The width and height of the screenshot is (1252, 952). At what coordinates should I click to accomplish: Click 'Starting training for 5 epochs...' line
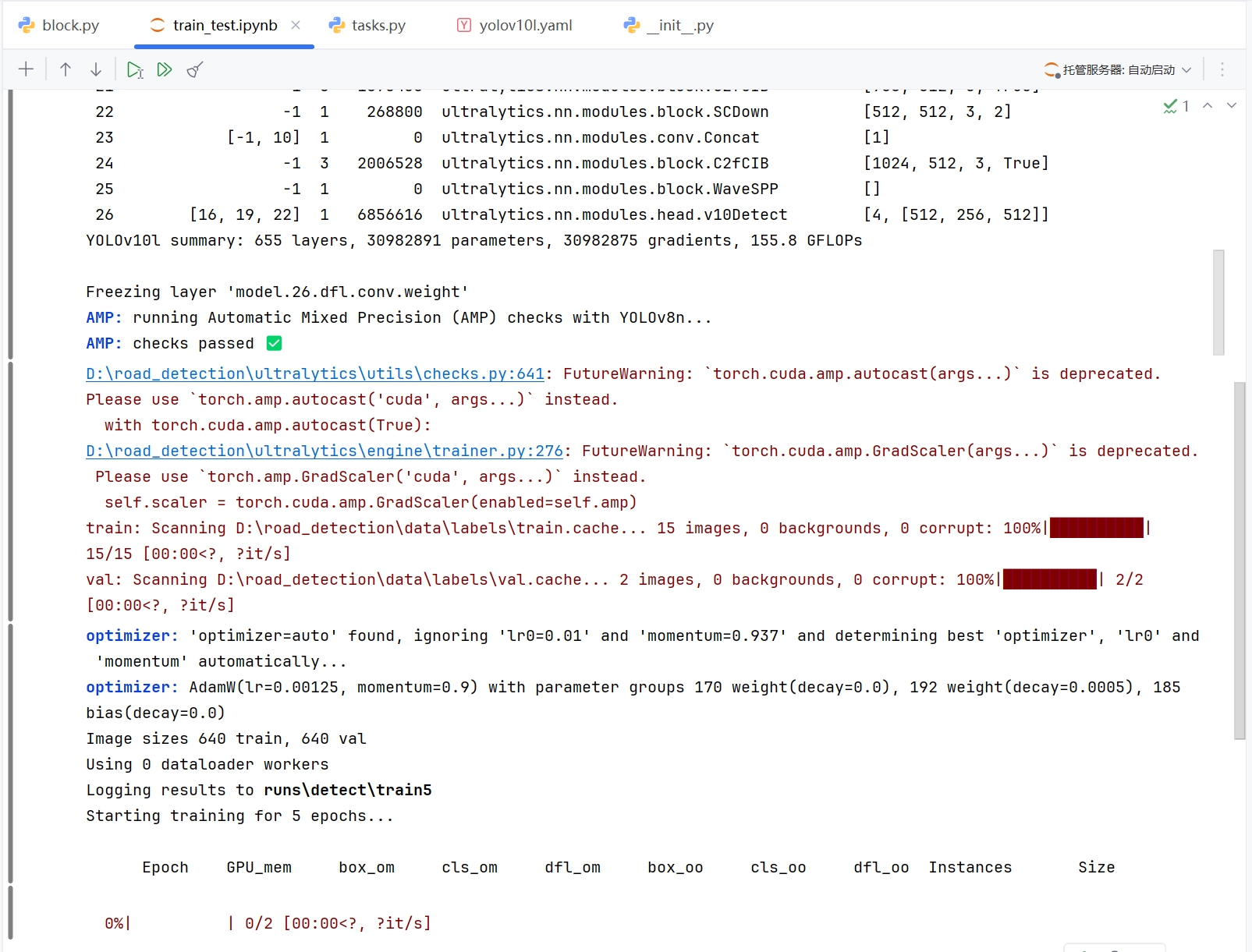click(239, 816)
